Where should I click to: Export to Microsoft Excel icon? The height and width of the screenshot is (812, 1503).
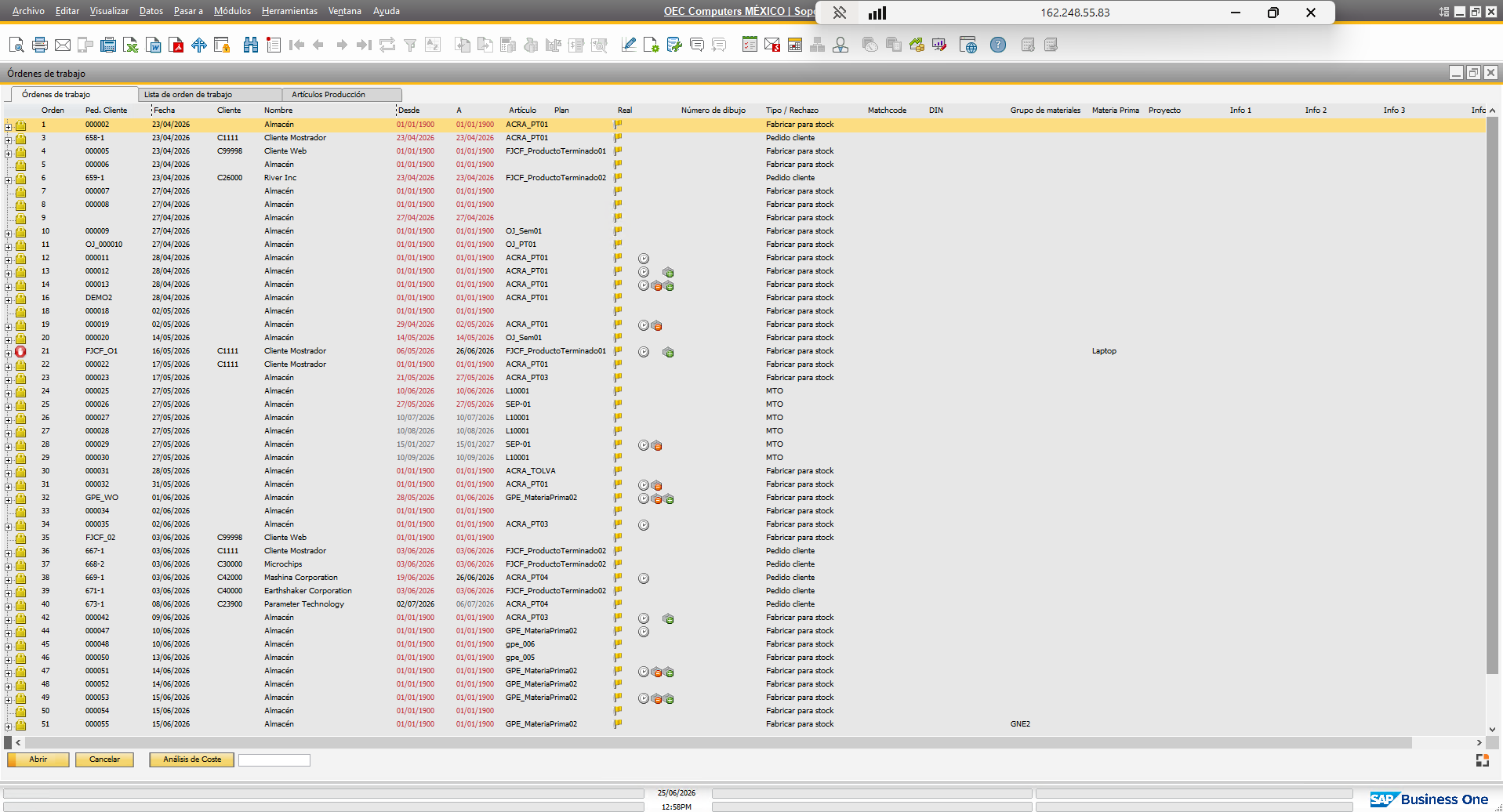(131, 45)
